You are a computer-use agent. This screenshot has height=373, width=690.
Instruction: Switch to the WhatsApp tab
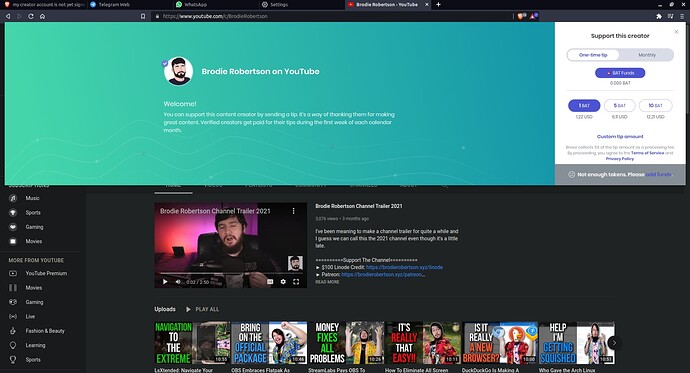pos(216,4)
